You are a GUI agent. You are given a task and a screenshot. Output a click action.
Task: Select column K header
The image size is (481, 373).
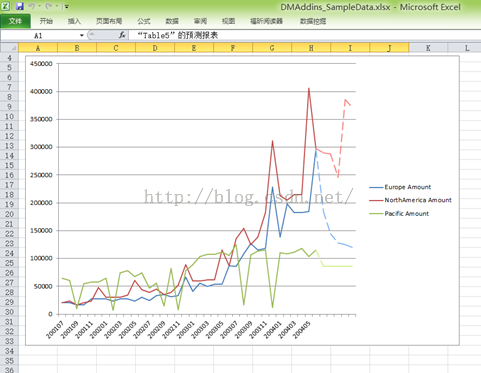[x=428, y=48]
